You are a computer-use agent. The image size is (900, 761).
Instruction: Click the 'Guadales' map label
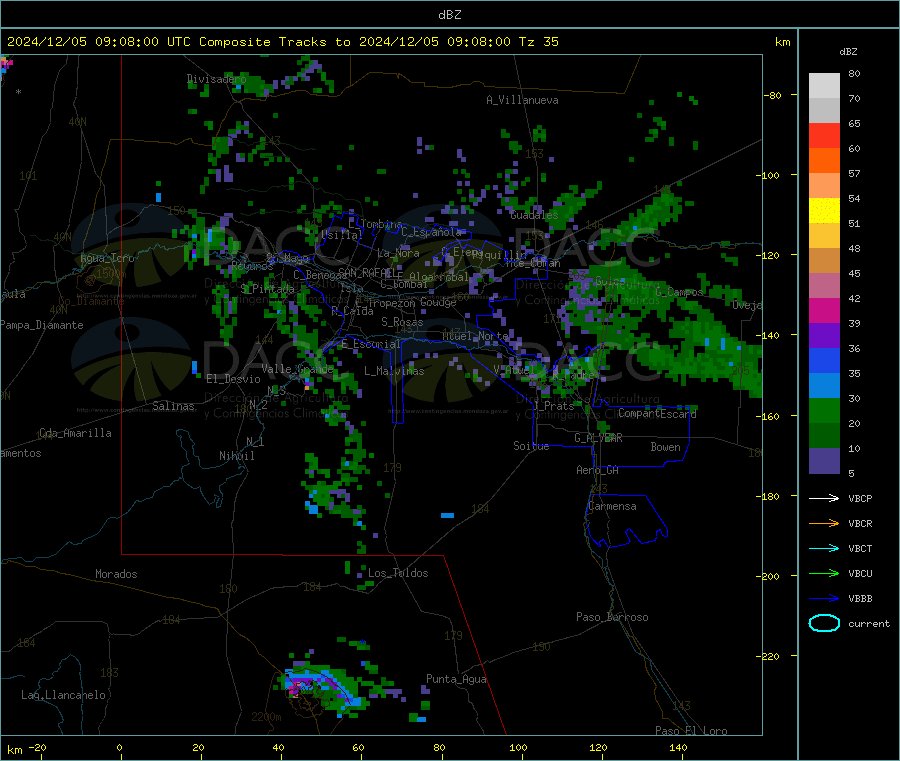coord(534,215)
